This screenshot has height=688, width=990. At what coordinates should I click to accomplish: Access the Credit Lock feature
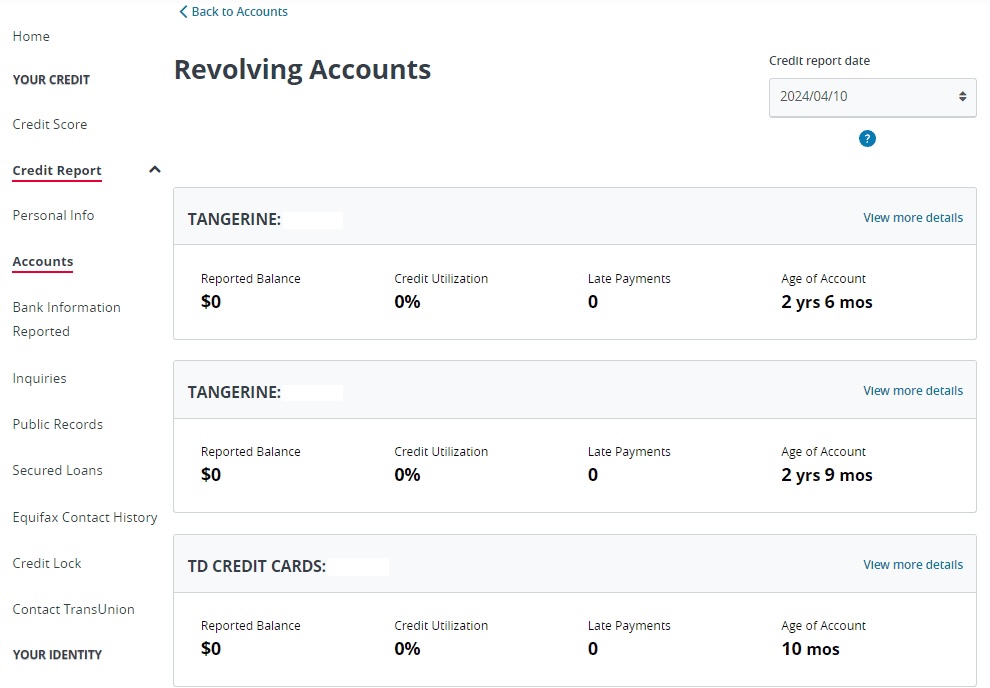pos(46,563)
